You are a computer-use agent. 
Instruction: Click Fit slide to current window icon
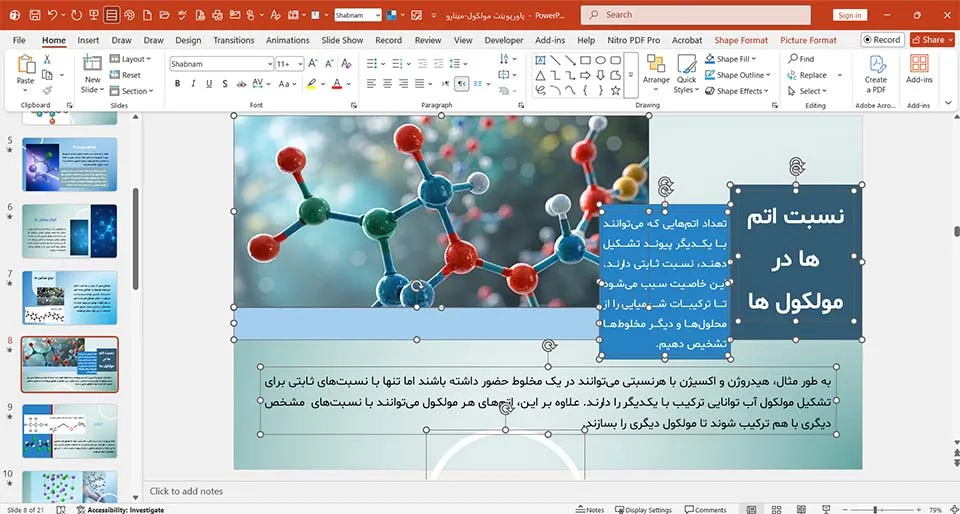pyautogui.click(x=953, y=509)
